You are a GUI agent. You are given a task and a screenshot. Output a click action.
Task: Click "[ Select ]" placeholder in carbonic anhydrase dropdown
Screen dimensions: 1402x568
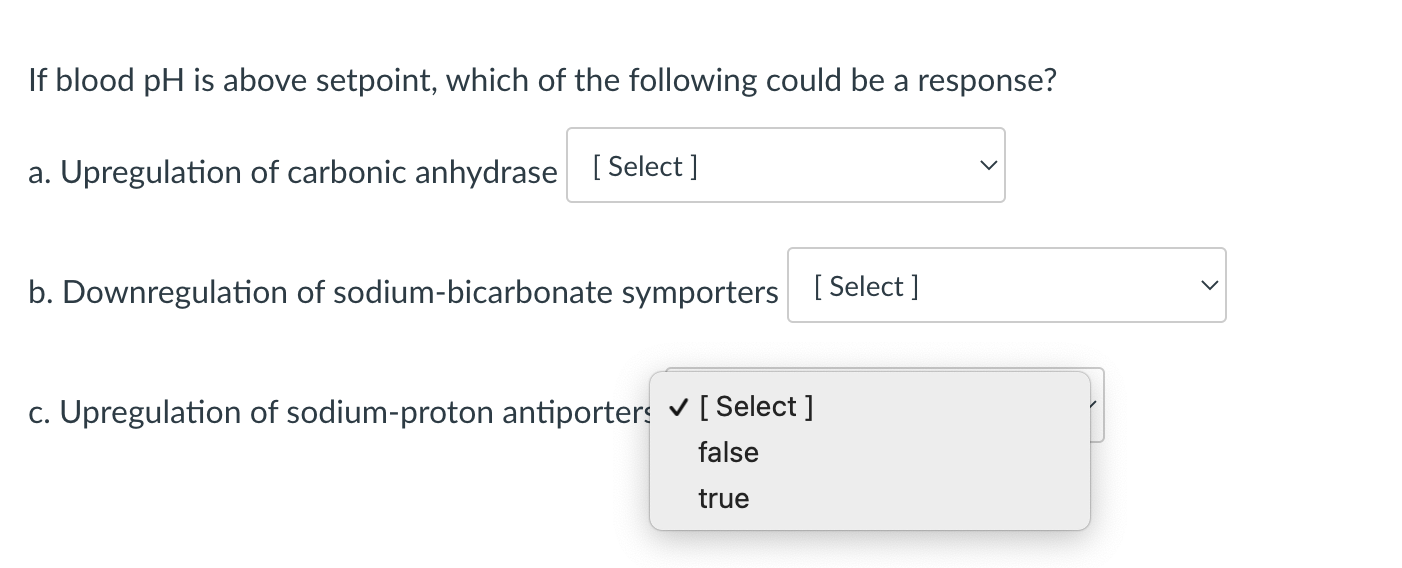[644, 166]
